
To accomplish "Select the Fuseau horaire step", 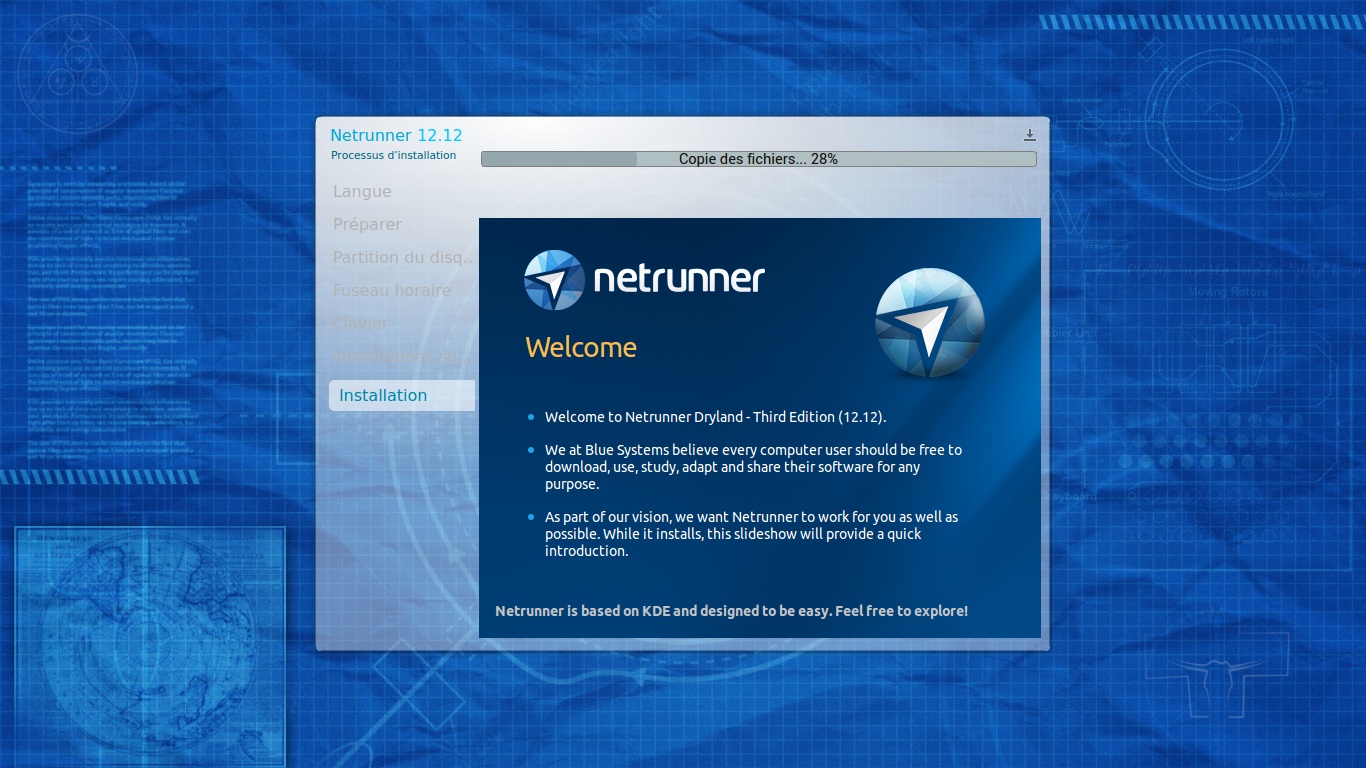I will coord(392,290).
